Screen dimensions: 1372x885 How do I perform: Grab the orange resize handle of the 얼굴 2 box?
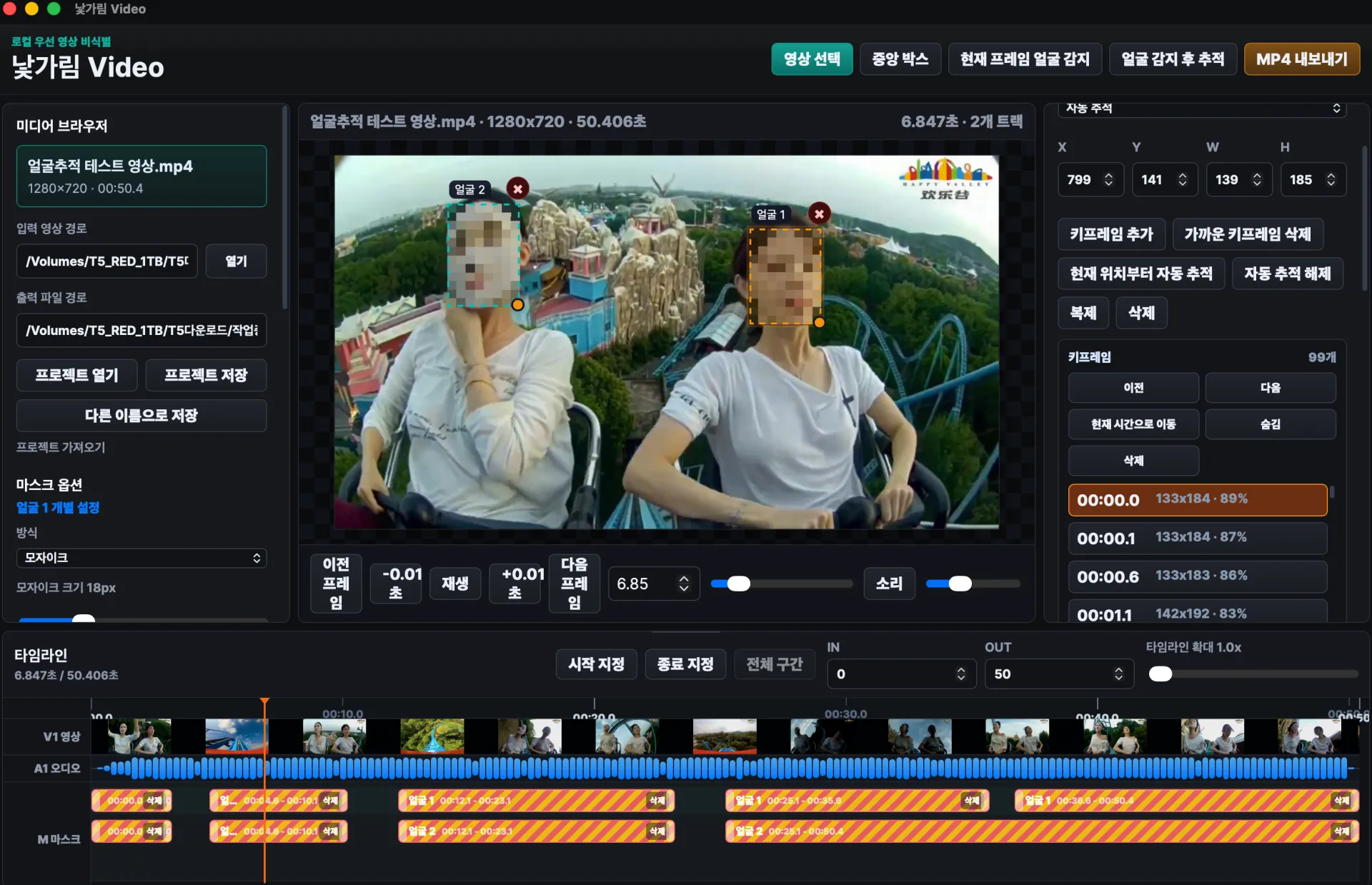point(517,305)
